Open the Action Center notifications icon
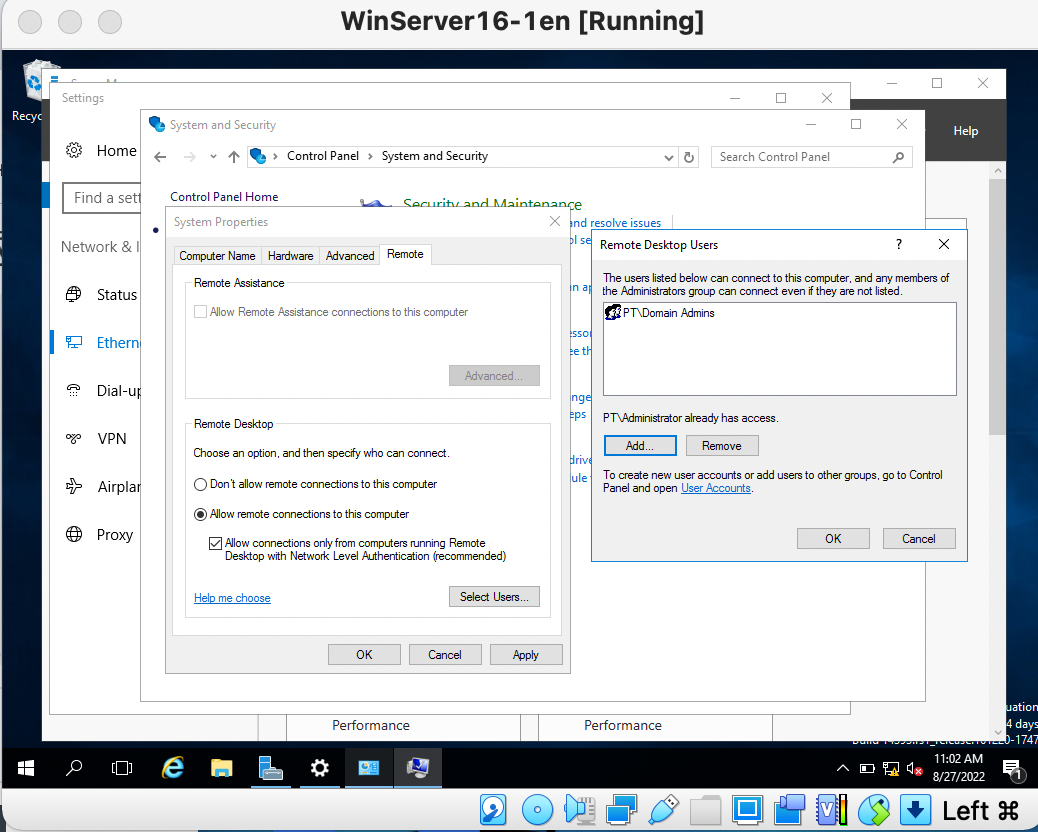 click(1012, 770)
